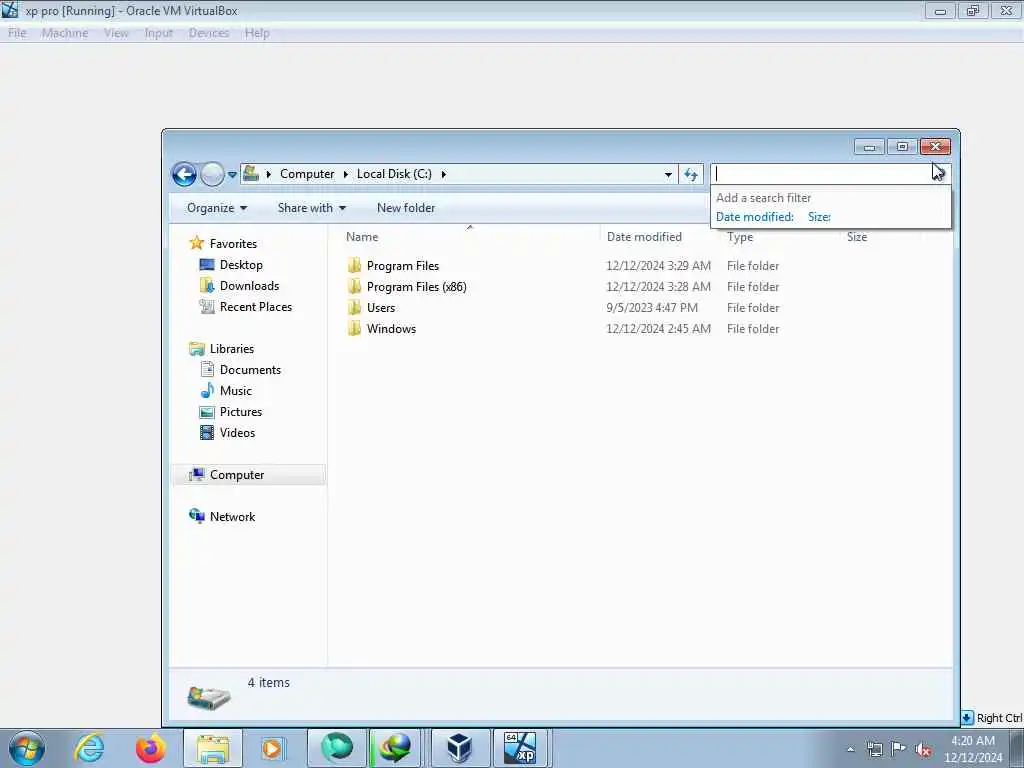Click the drive icon in details pane

tap(209, 696)
